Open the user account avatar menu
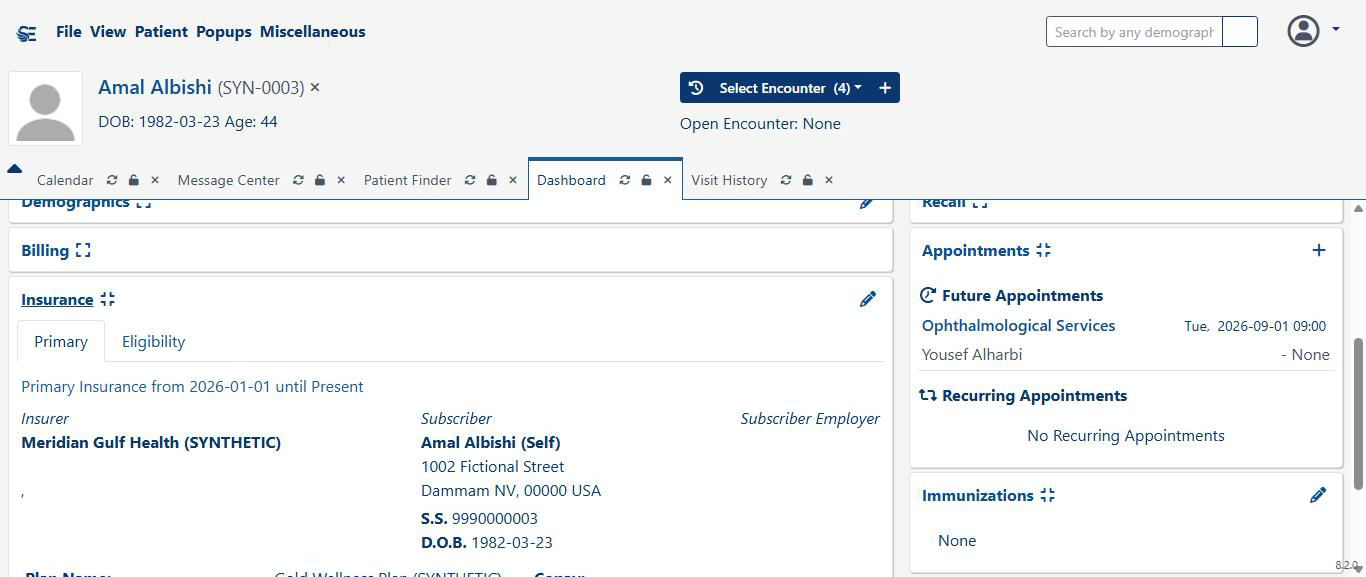Viewport: 1366px width, 577px height. (1303, 31)
